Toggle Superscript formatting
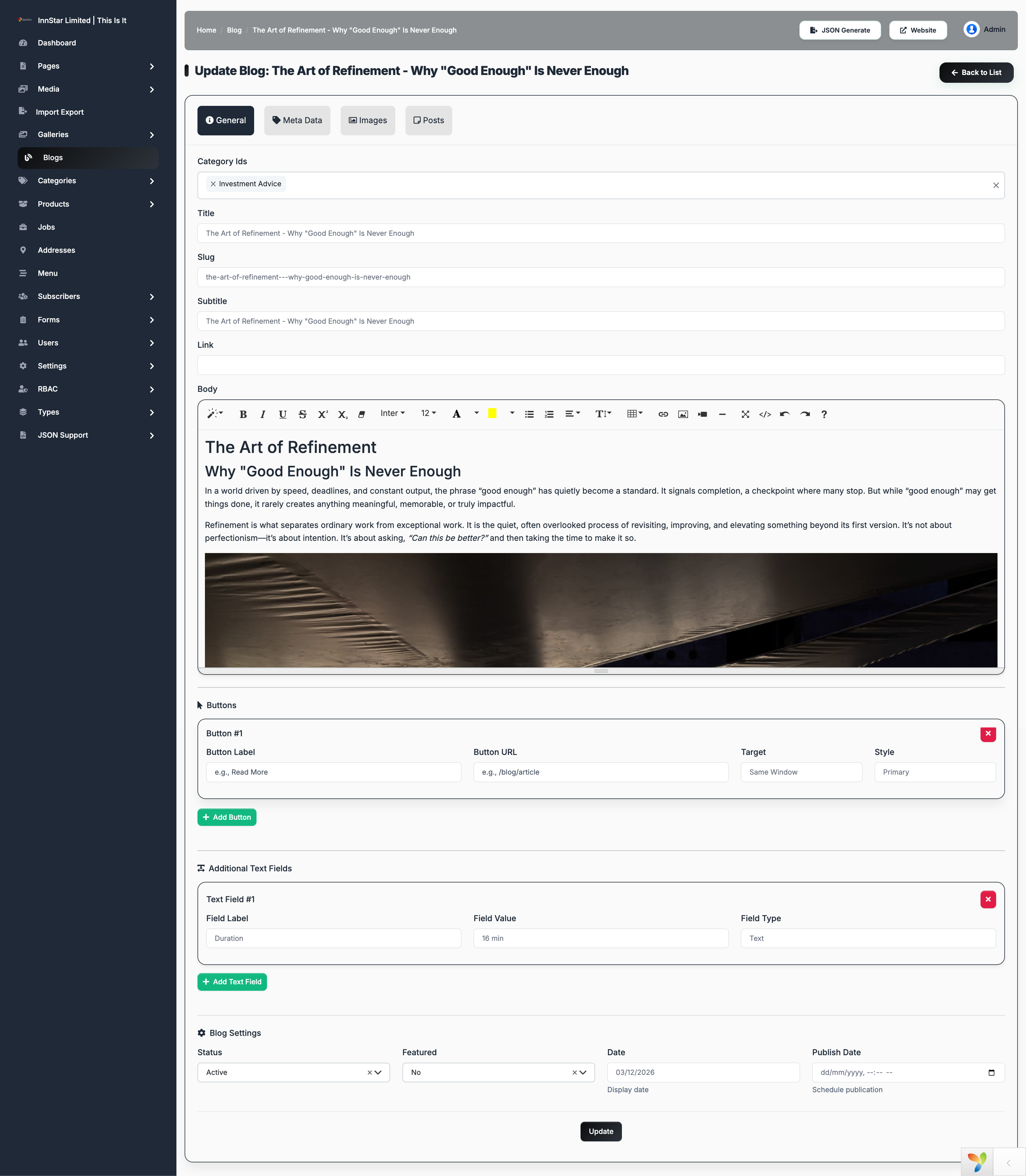This screenshot has width=1026, height=1176. click(x=323, y=414)
